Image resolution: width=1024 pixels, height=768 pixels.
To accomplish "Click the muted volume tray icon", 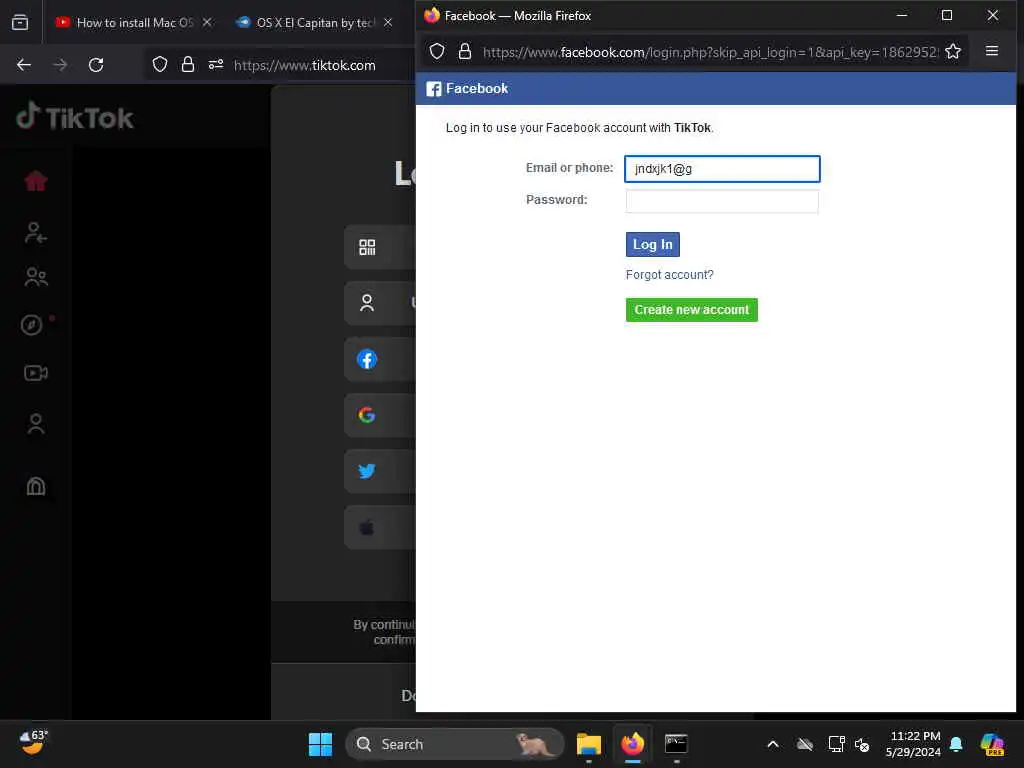I will [x=862, y=744].
